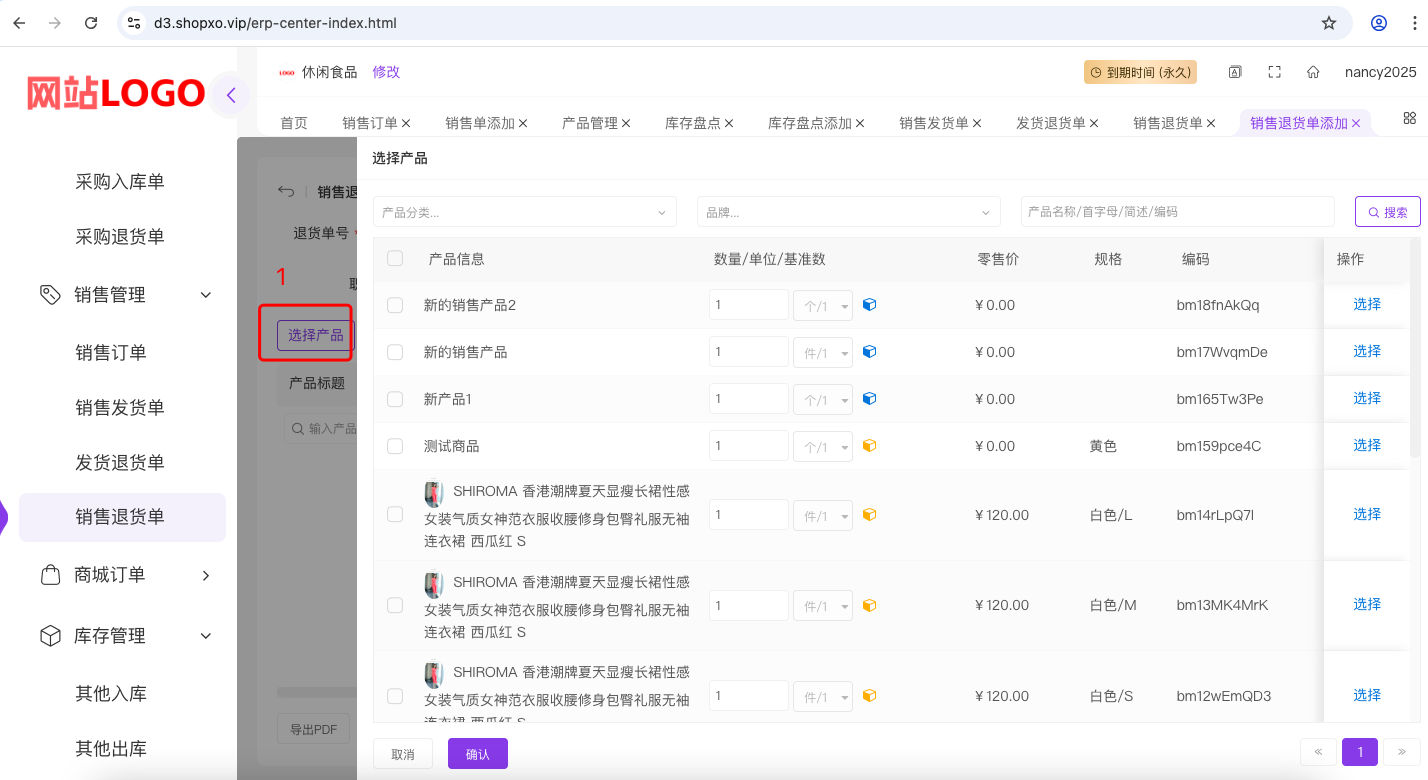Viewport: 1428px width, 780px height.
Task: Click the blue cube icon for 新产品1
Action: [869, 399]
